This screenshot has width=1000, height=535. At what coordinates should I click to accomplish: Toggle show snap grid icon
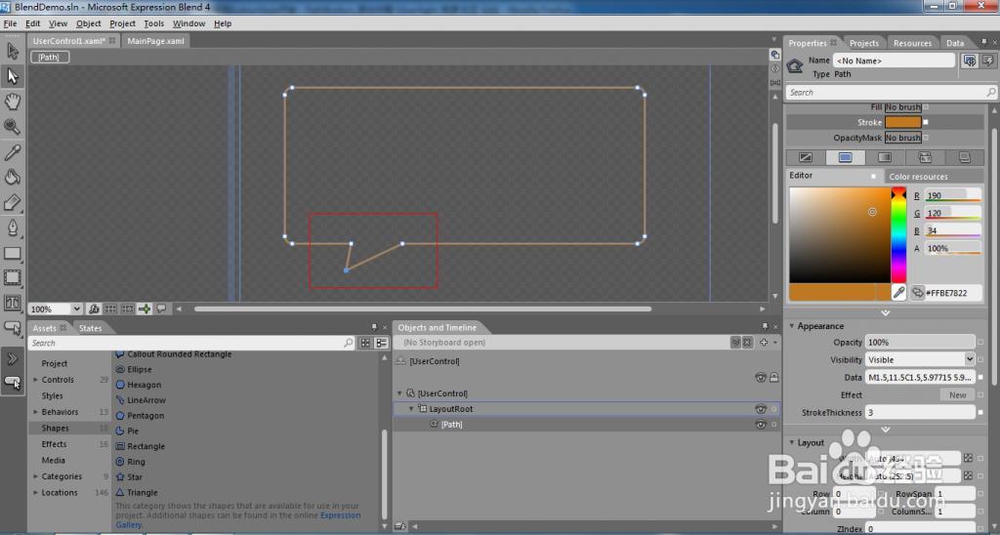(111, 309)
